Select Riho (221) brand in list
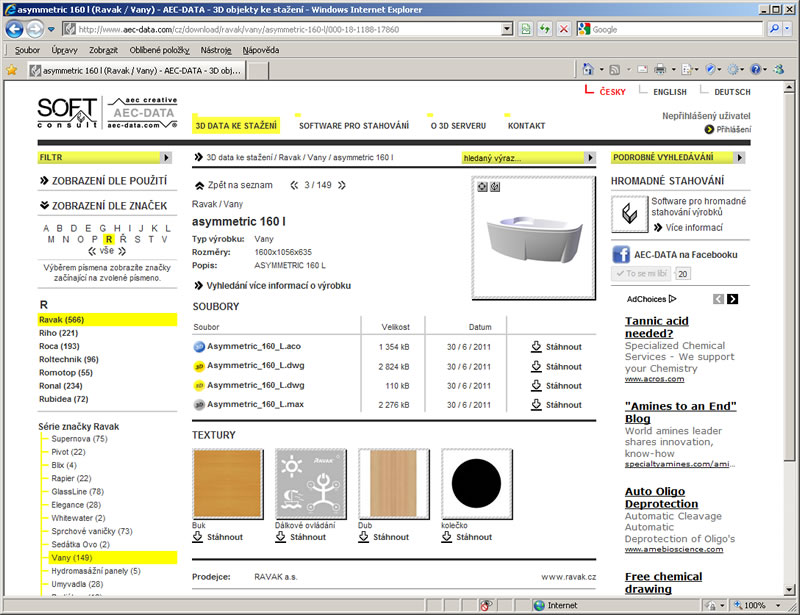800x615 pixels. coord(58,333)
